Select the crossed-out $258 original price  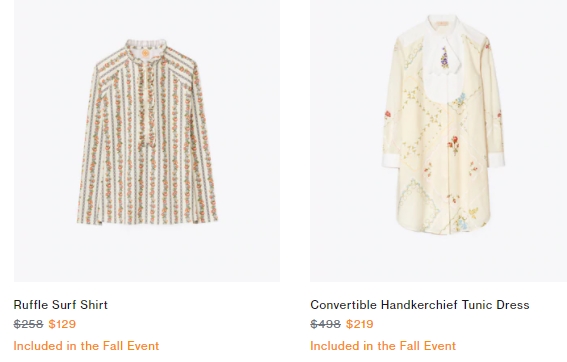[x=28, y=324]
